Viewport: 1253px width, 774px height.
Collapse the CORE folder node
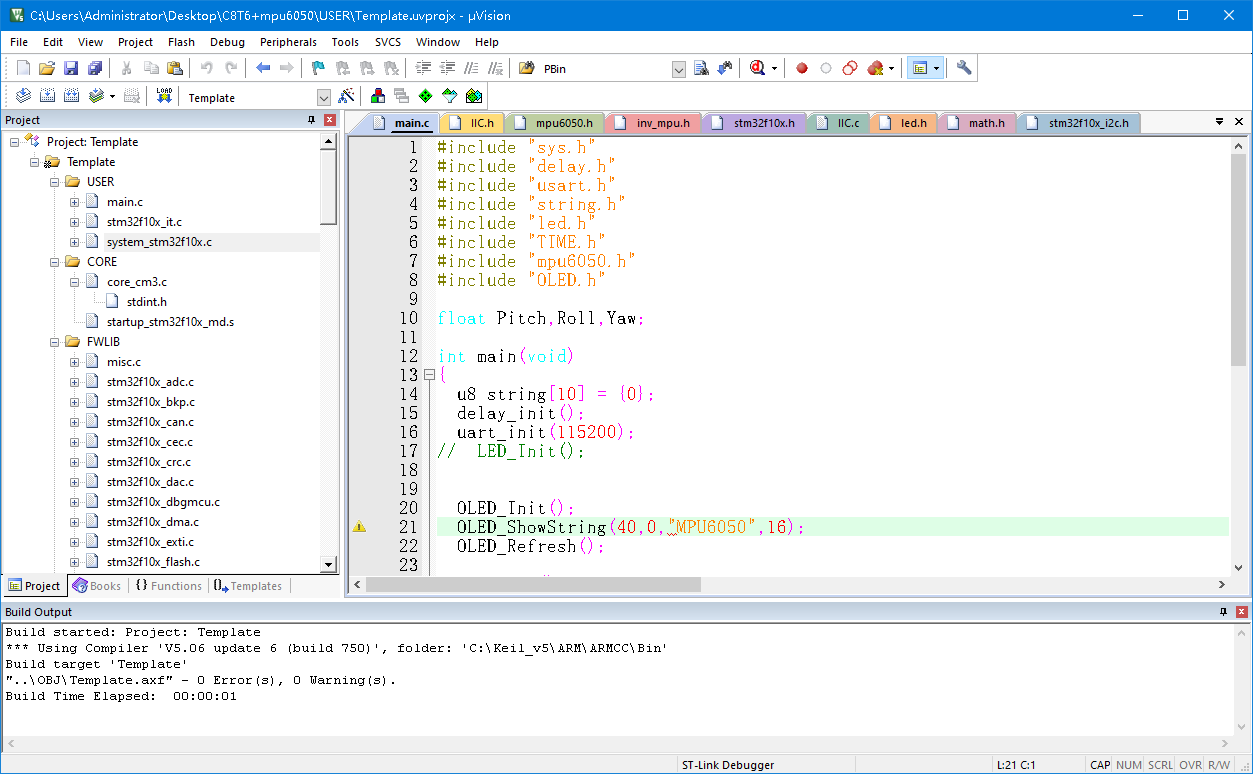[x=54, y=262]
